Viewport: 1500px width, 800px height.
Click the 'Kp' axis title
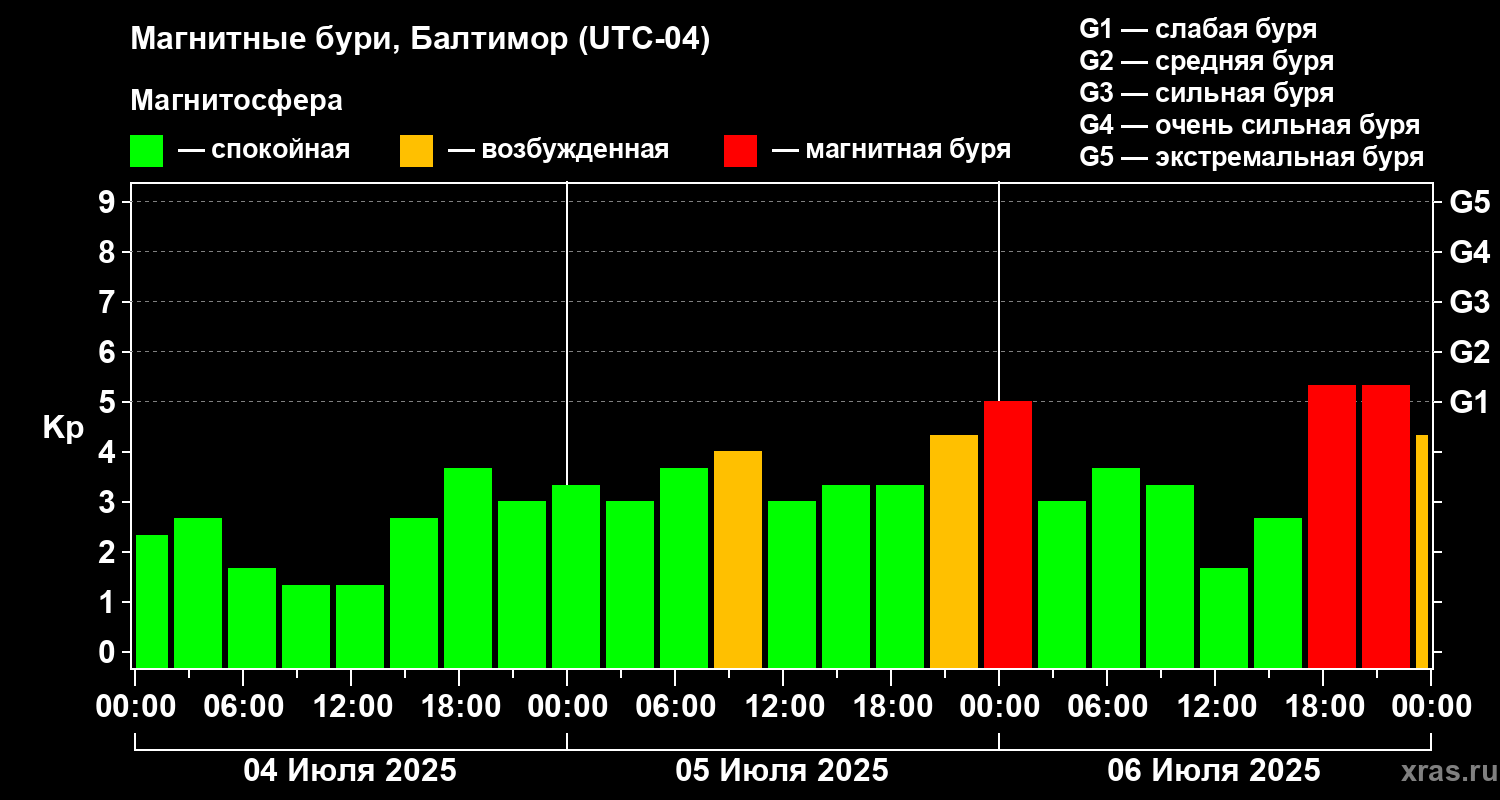[x=63, y=428]
